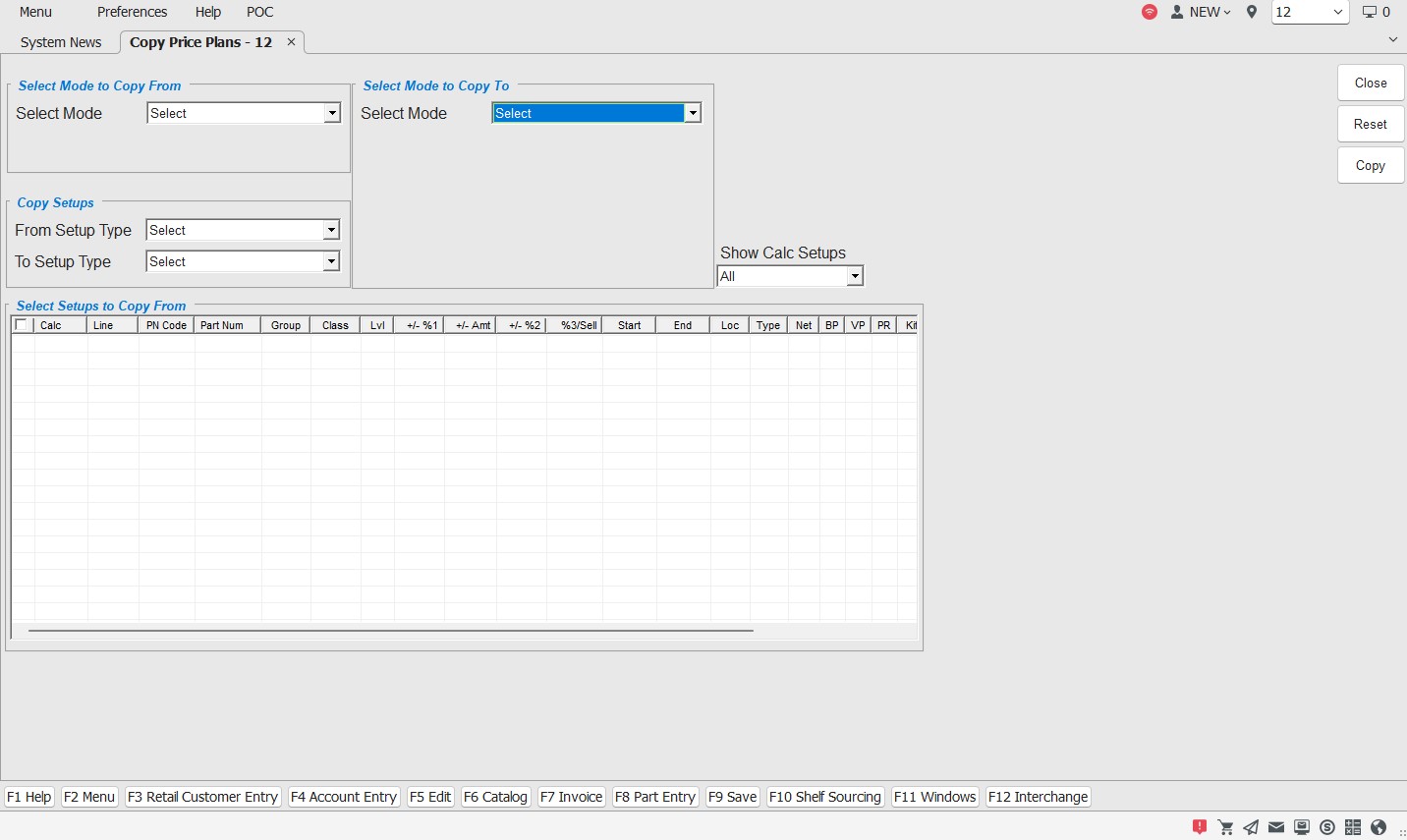Click the F10 Shelf Sourcing shortcut
The height and width of the screenshot is (840, 1407).
(x=824, y=797)
